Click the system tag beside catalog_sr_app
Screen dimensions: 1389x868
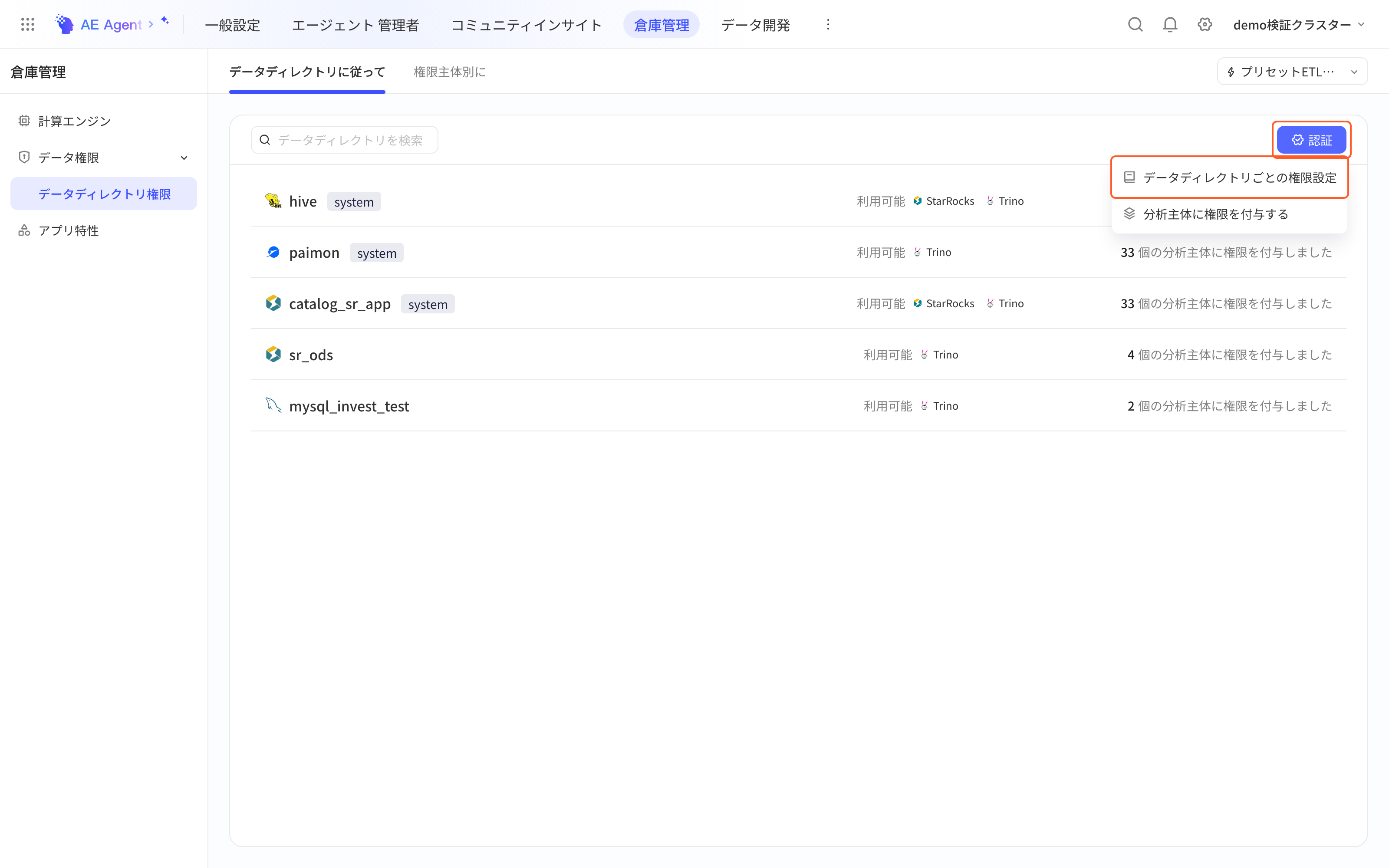(x=428, y=304)
